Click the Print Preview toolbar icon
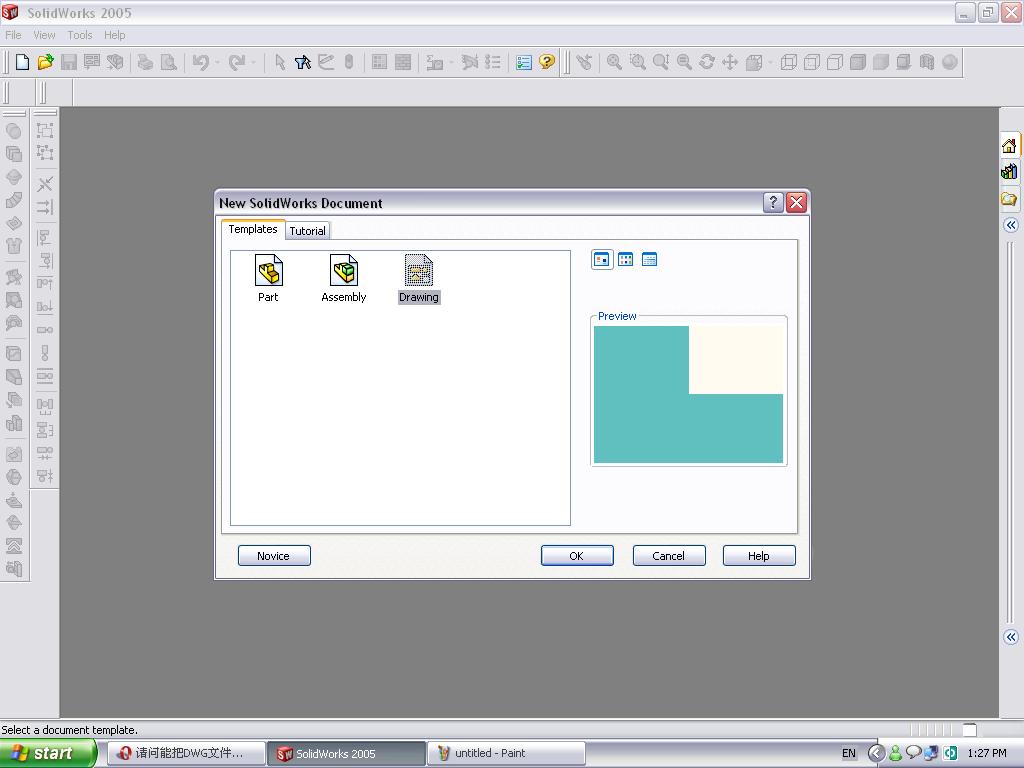Image resolution: width=1024 pixels, height=768 pixels. (x=168, y=62)
